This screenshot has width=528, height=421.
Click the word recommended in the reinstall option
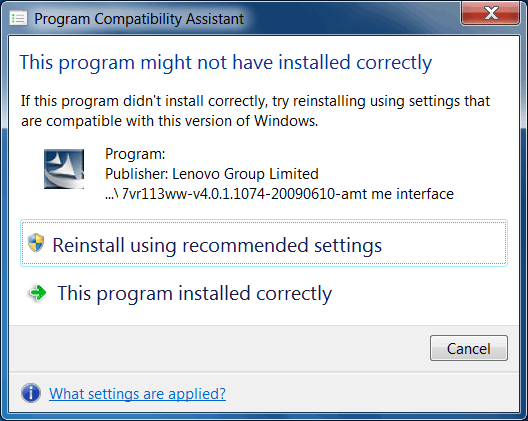point(245,245)
